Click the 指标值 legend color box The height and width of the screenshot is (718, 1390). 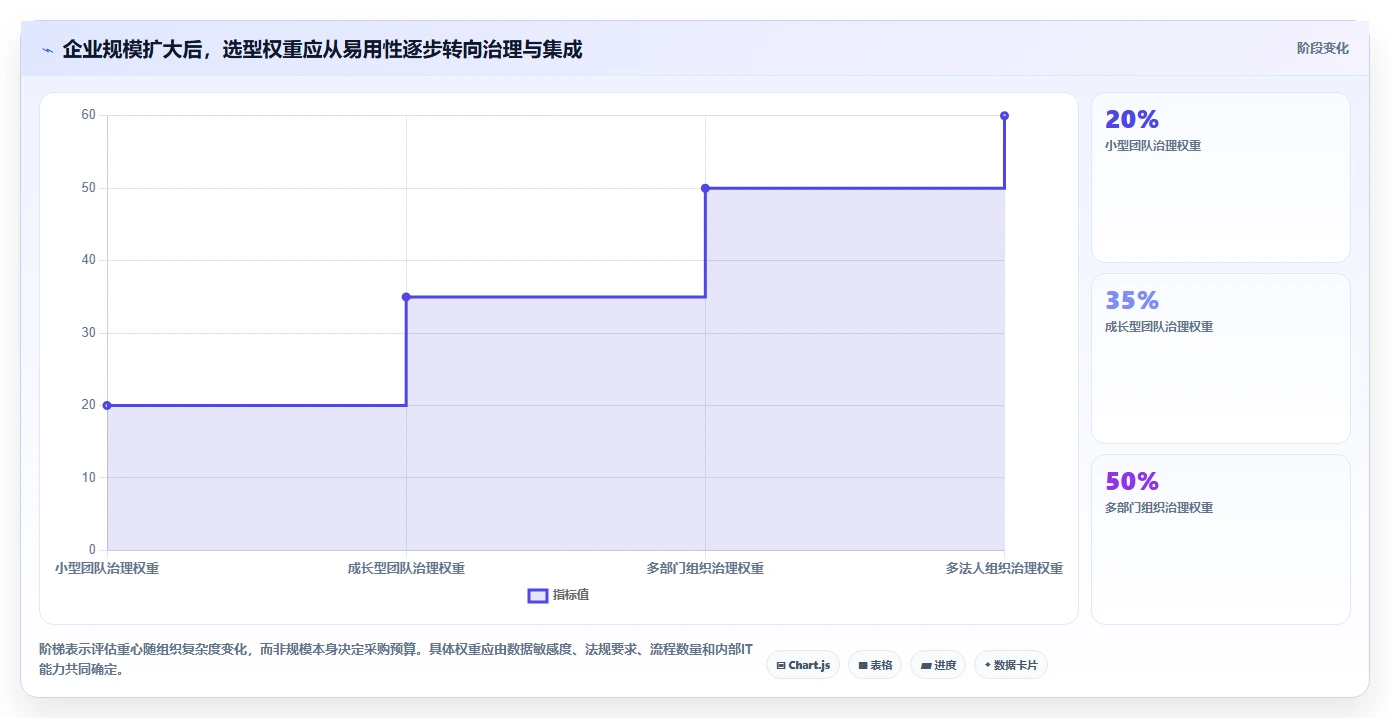[x=537, y=596]
